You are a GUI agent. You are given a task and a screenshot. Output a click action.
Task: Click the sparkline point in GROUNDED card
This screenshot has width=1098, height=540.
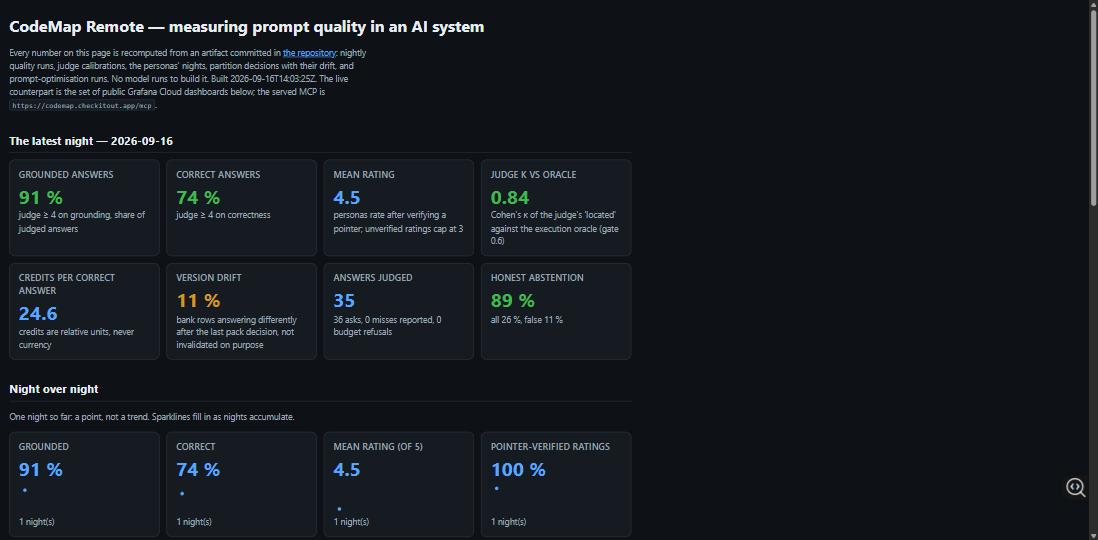click(25, 490)
